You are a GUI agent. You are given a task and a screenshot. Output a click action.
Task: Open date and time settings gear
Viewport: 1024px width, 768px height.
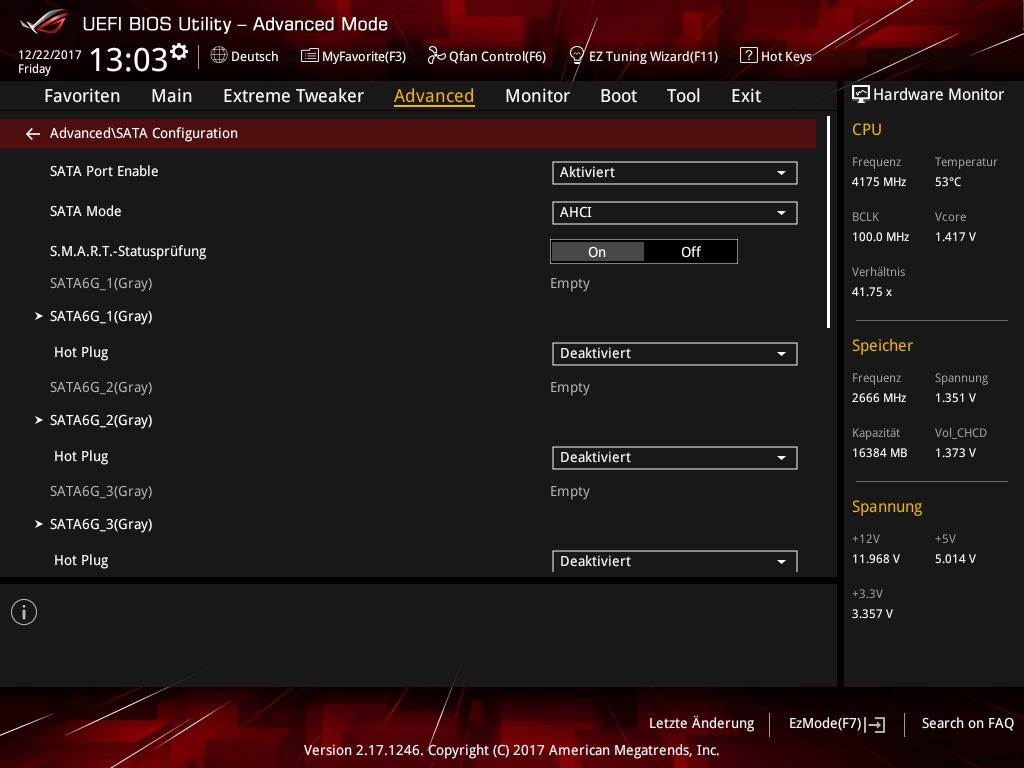pos(179,51)
